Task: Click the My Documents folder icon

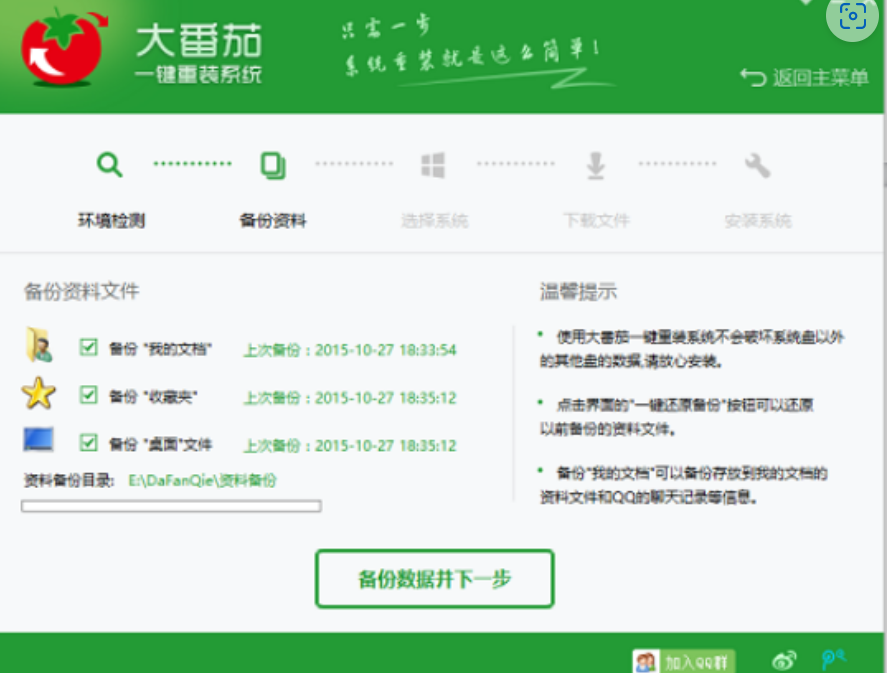Action: pos(38,347)
